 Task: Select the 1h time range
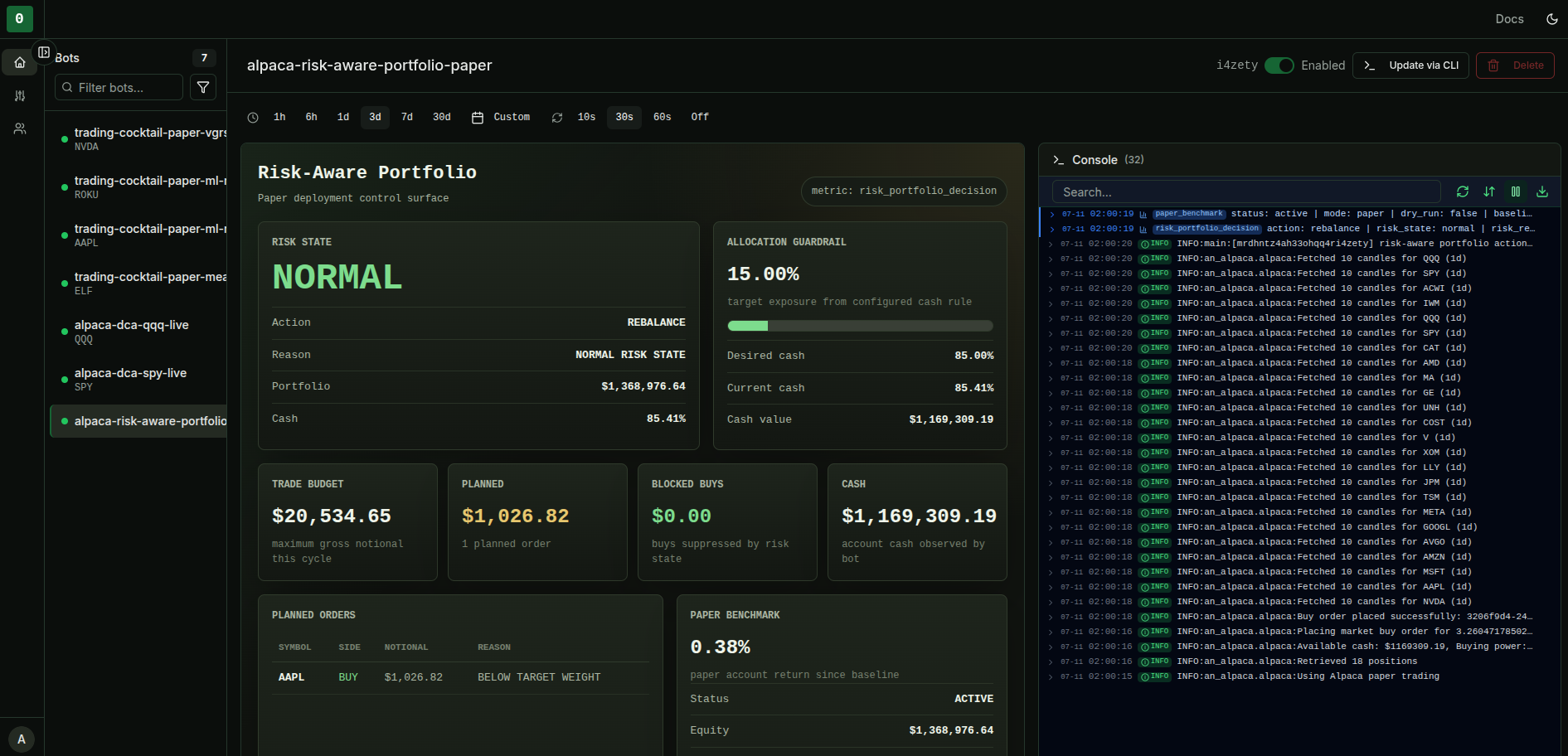(279, 118)
